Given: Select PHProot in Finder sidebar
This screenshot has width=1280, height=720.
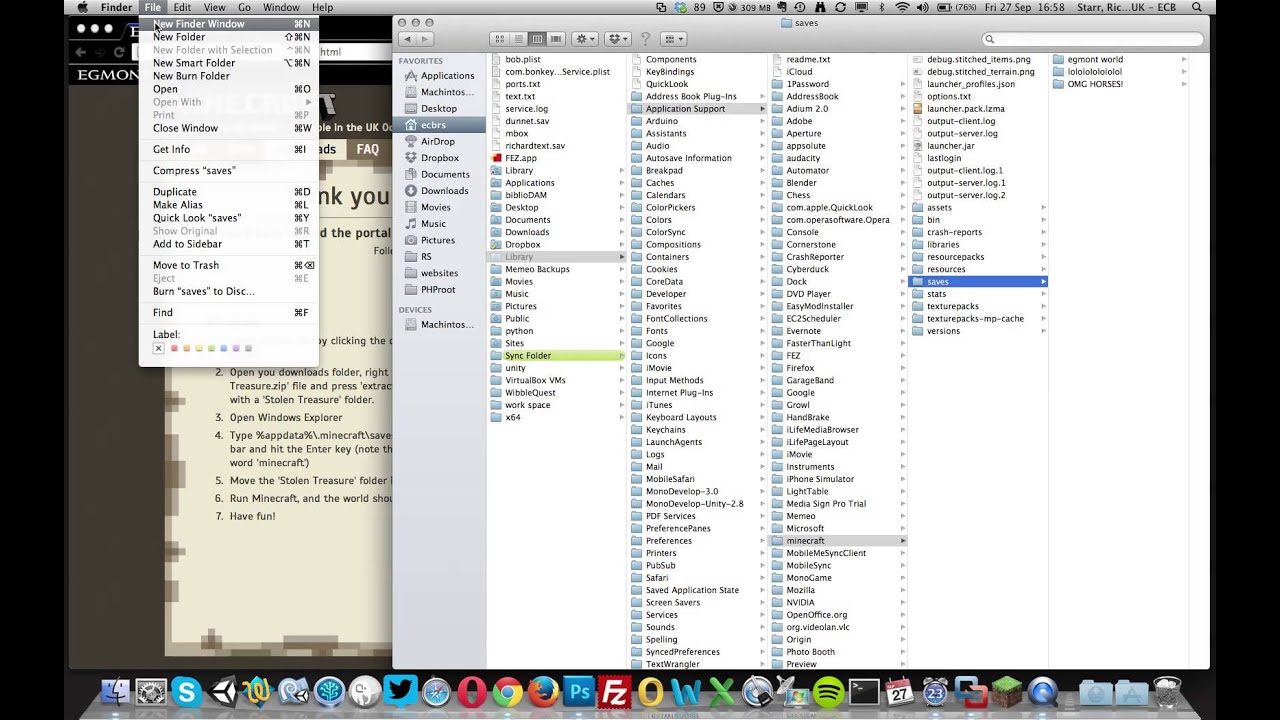Looking at the screenshot, I should click(x=439, y=290).
